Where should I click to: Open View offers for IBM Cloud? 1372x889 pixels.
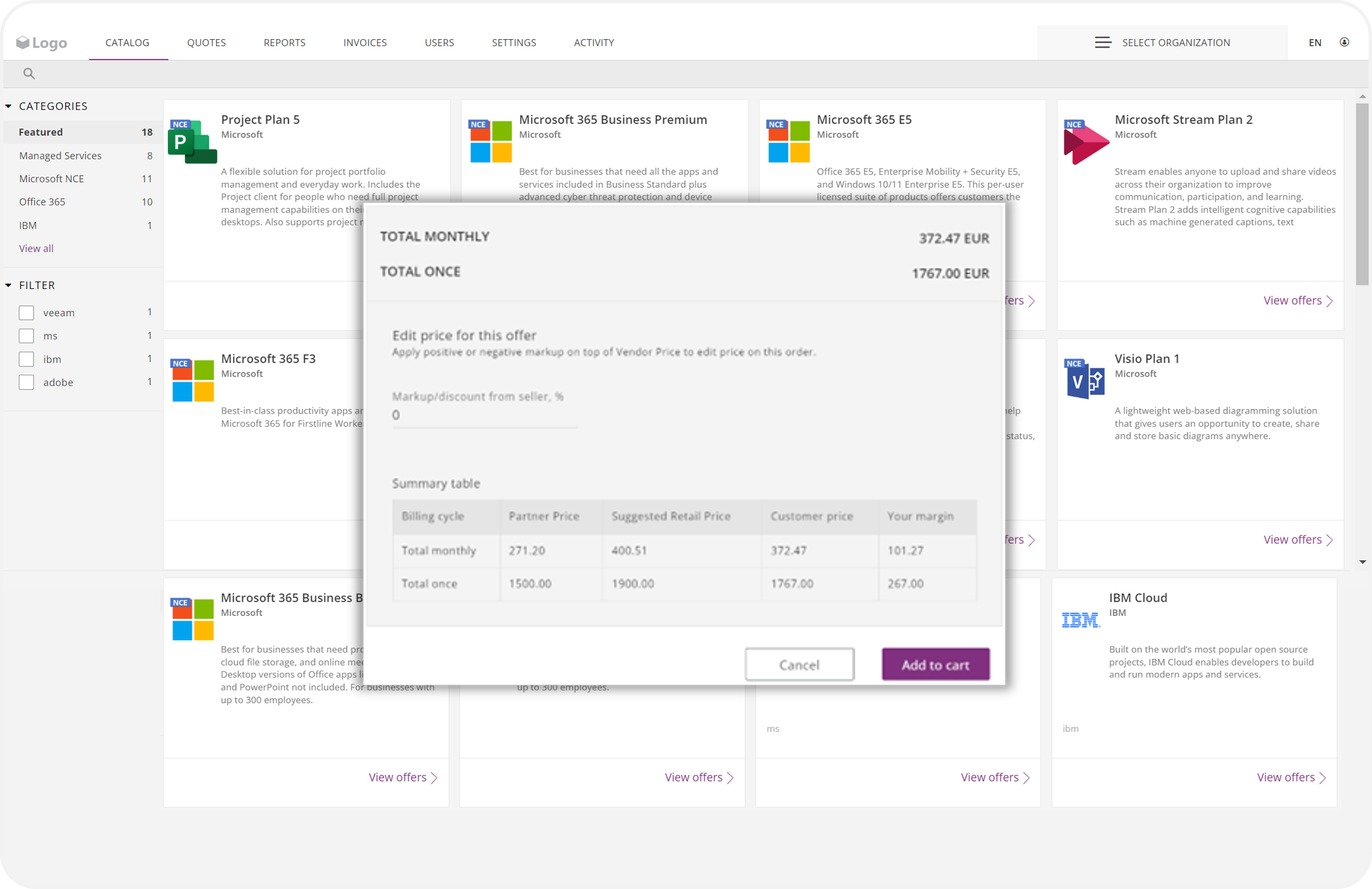pos(1292,777)
